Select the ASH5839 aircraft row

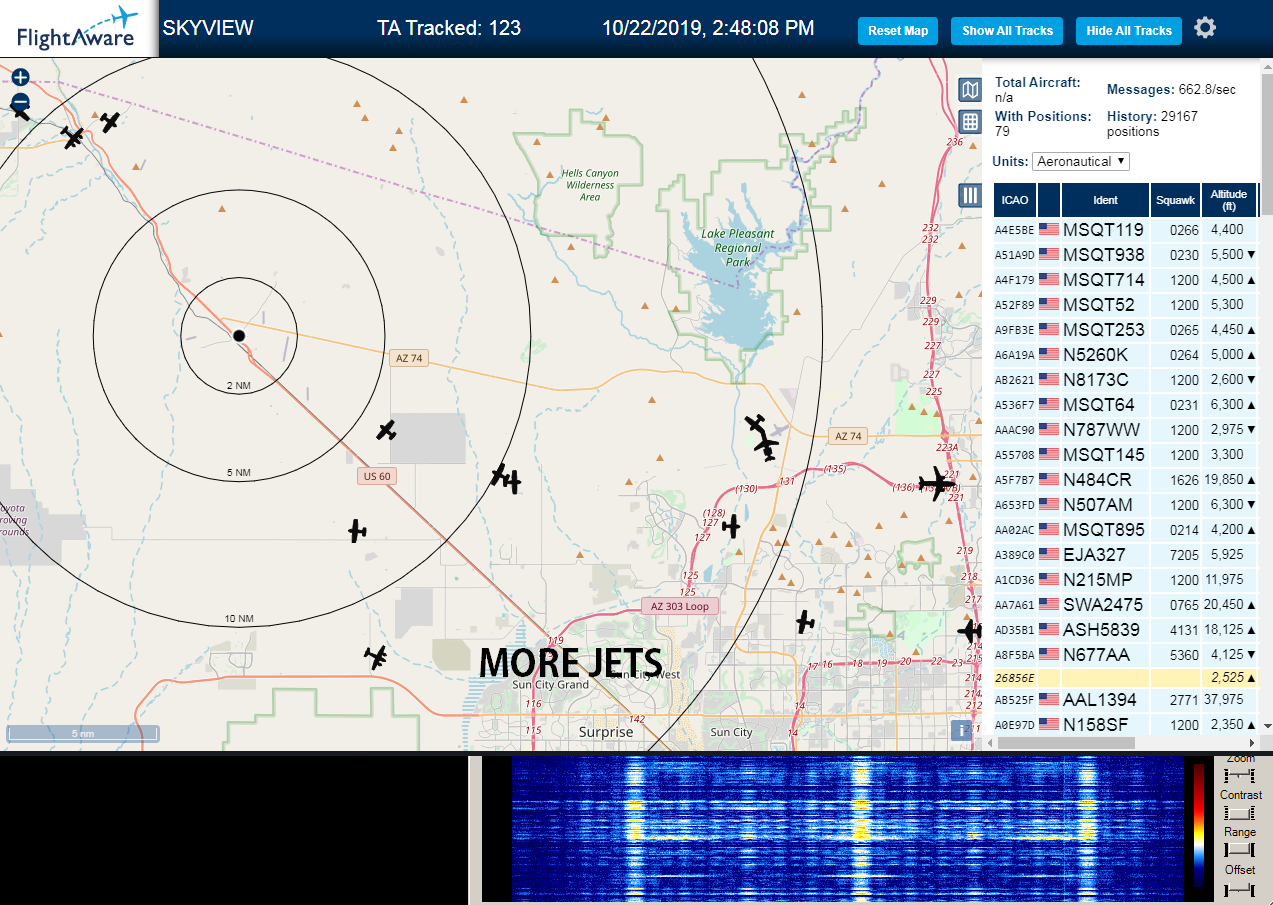tap(1125, 629)
